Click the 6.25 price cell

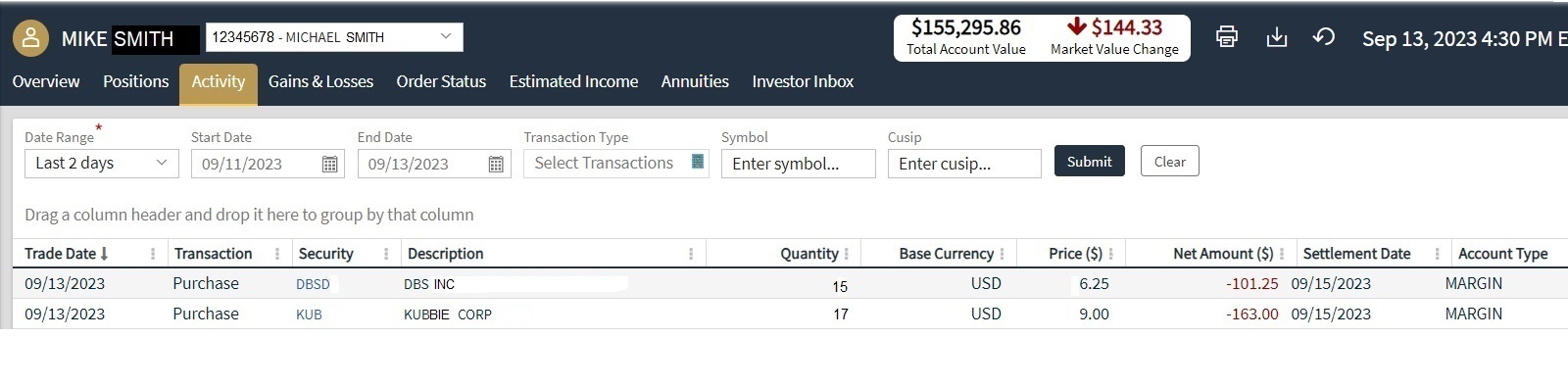(x=1094, y=283)
